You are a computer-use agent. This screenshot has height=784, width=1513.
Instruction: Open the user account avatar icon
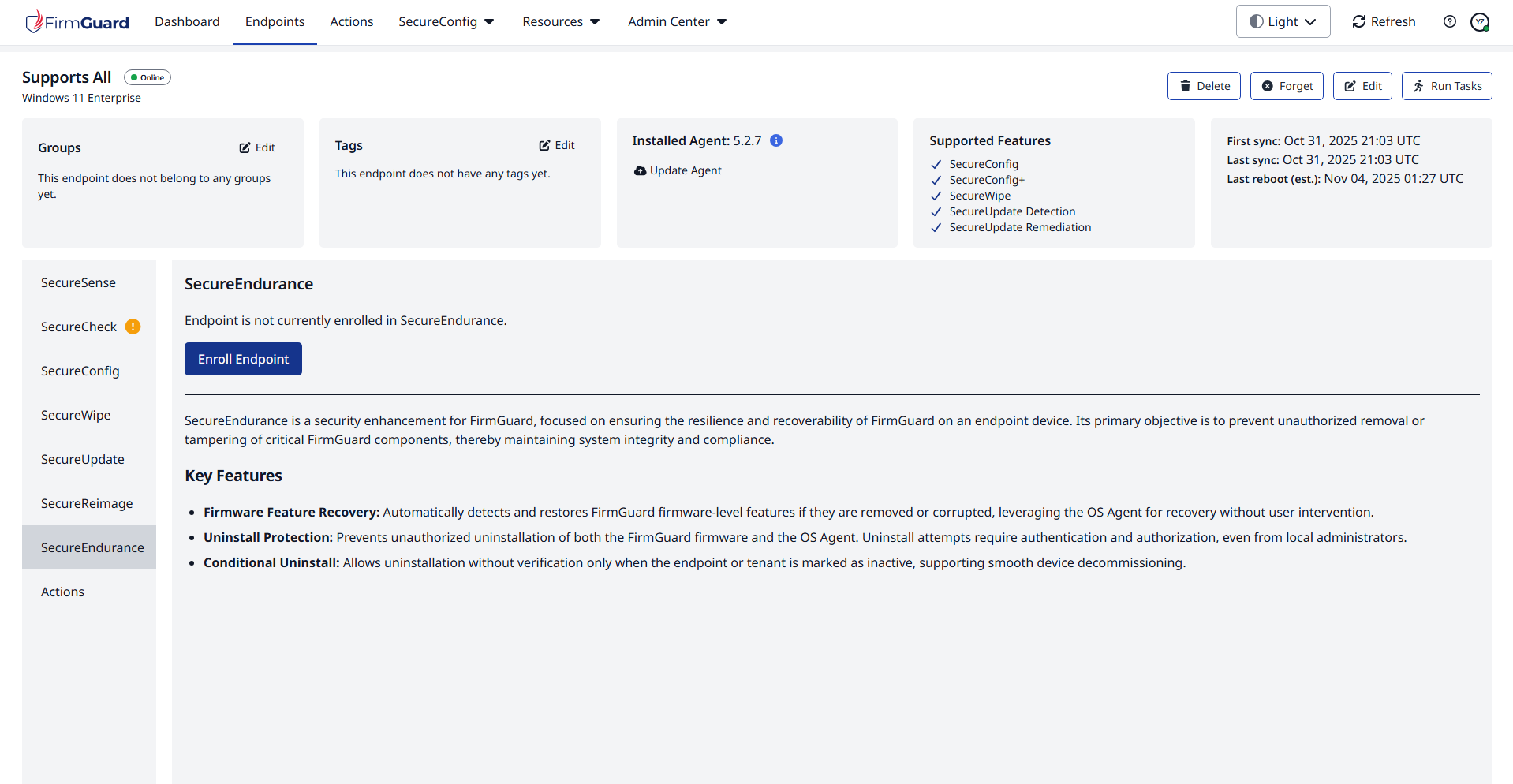1479,22
